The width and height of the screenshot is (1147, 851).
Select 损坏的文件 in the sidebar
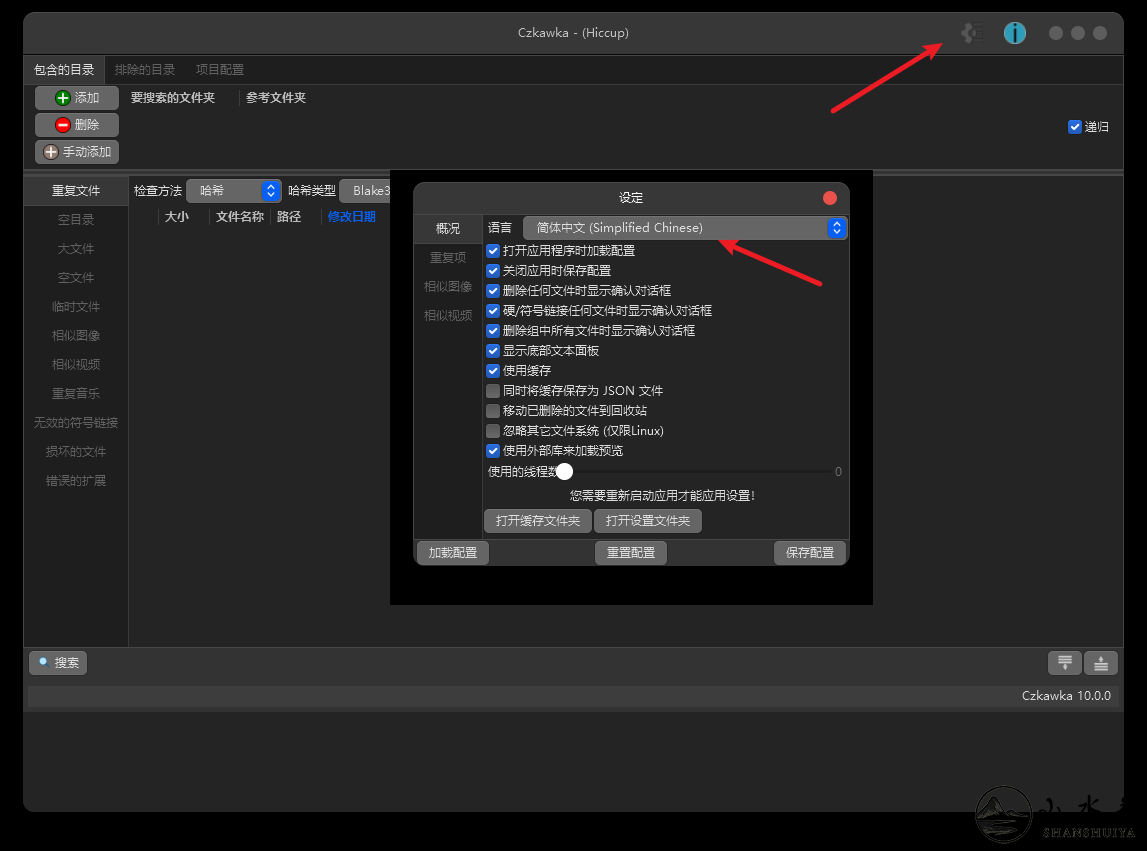click(x=75, y=451)
